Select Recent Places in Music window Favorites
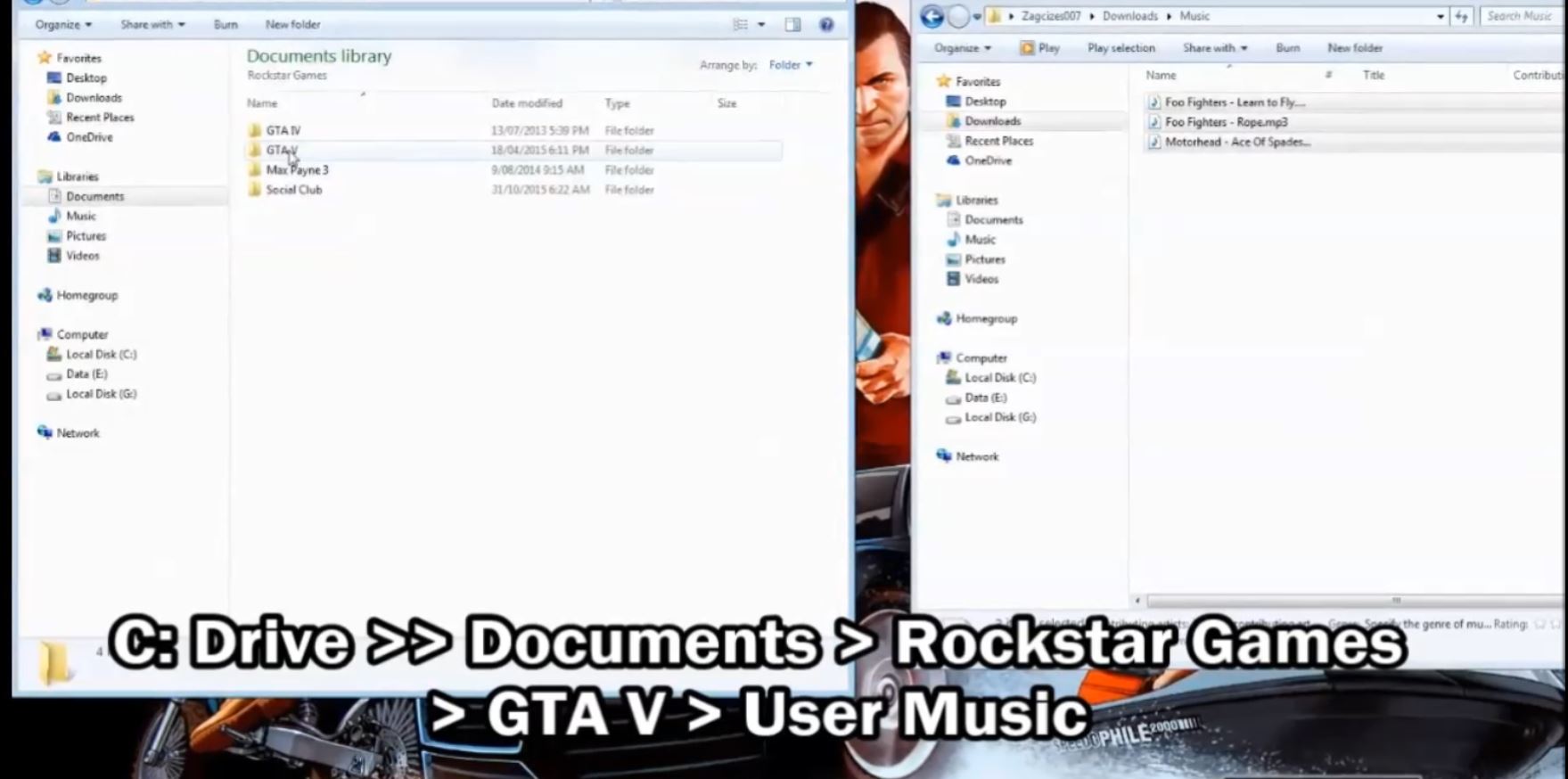1568x779 pixels. [x=989, y=141]
